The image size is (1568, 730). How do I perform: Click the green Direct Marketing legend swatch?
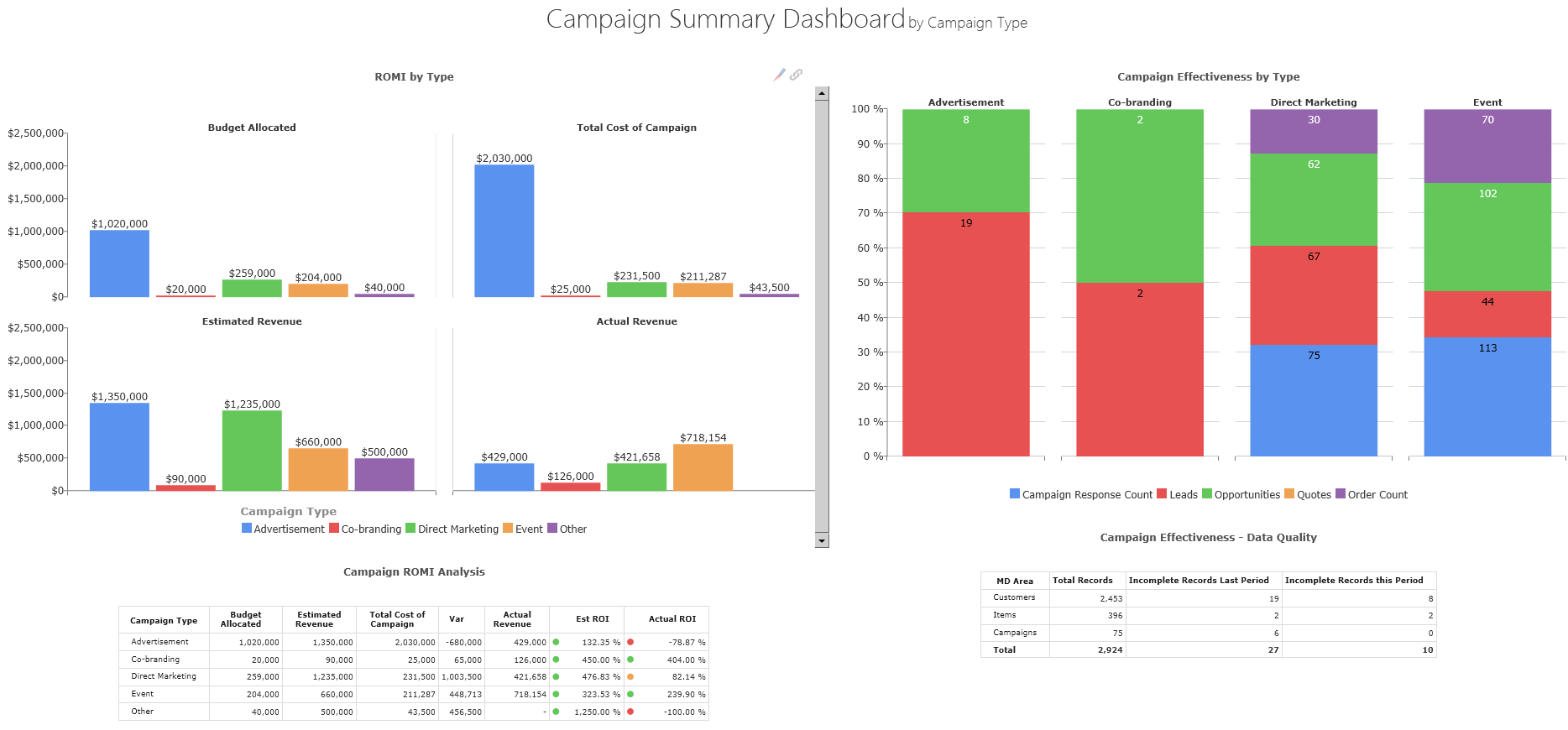(410, 528)
